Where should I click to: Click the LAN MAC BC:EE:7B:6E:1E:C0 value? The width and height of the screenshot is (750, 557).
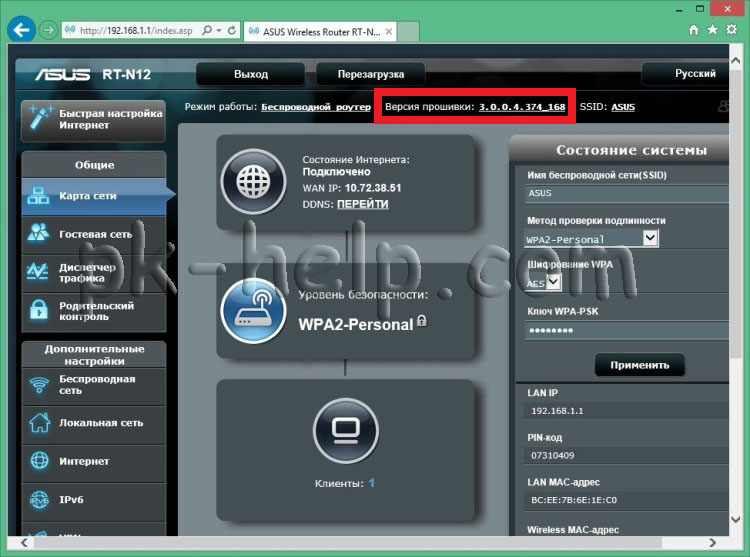pos(574,500)
